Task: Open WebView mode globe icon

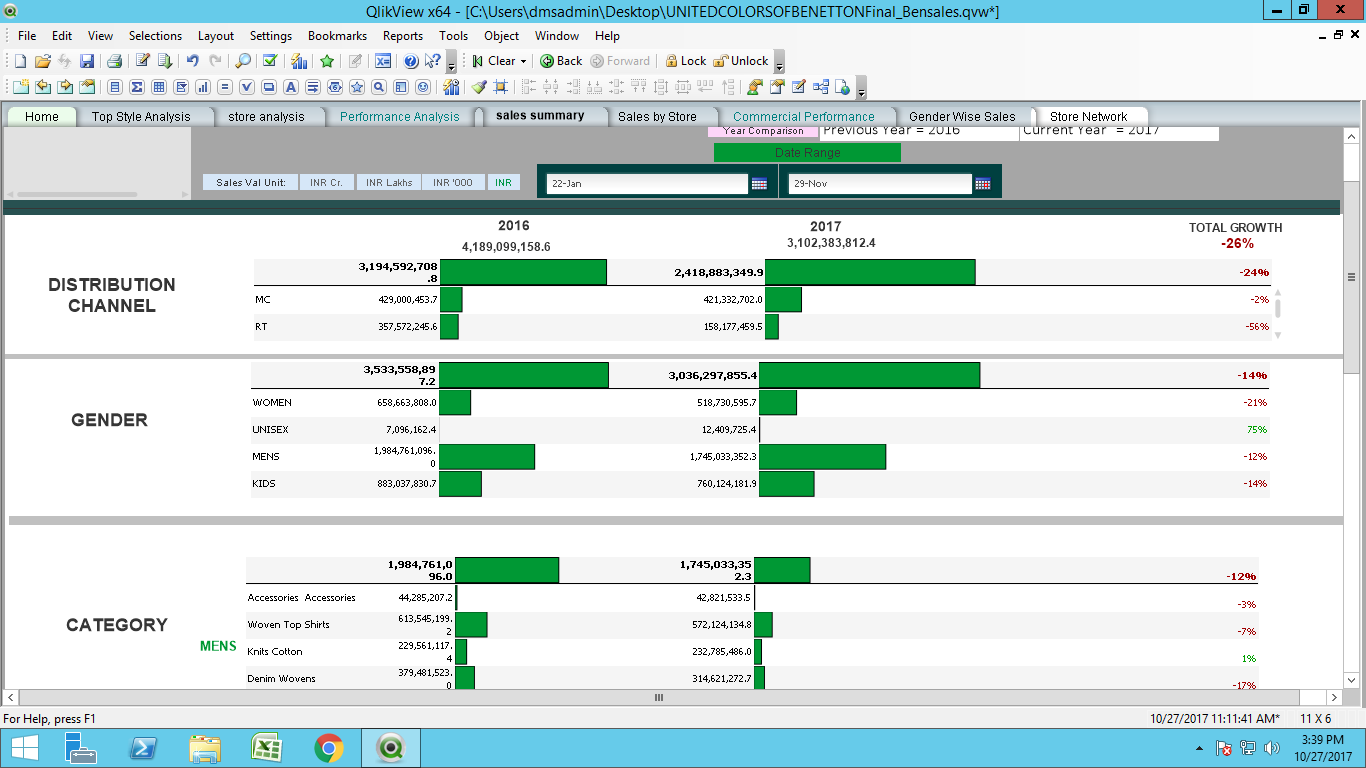Action: (x=842, y=87)
